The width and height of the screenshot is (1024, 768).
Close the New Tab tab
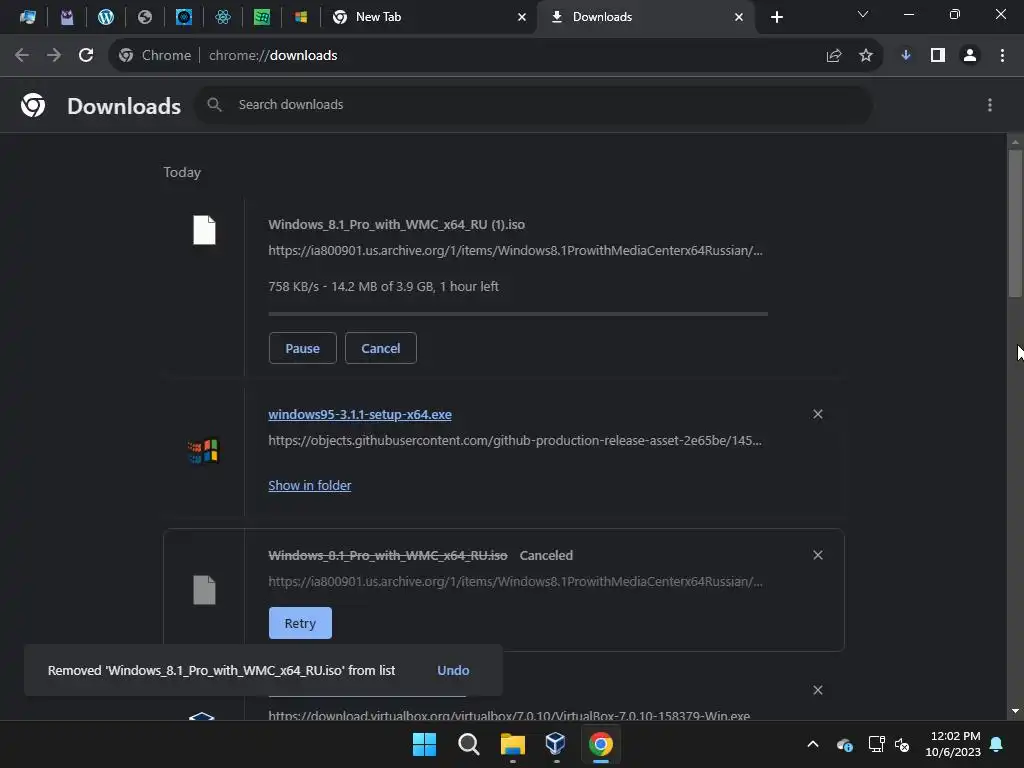522,17
